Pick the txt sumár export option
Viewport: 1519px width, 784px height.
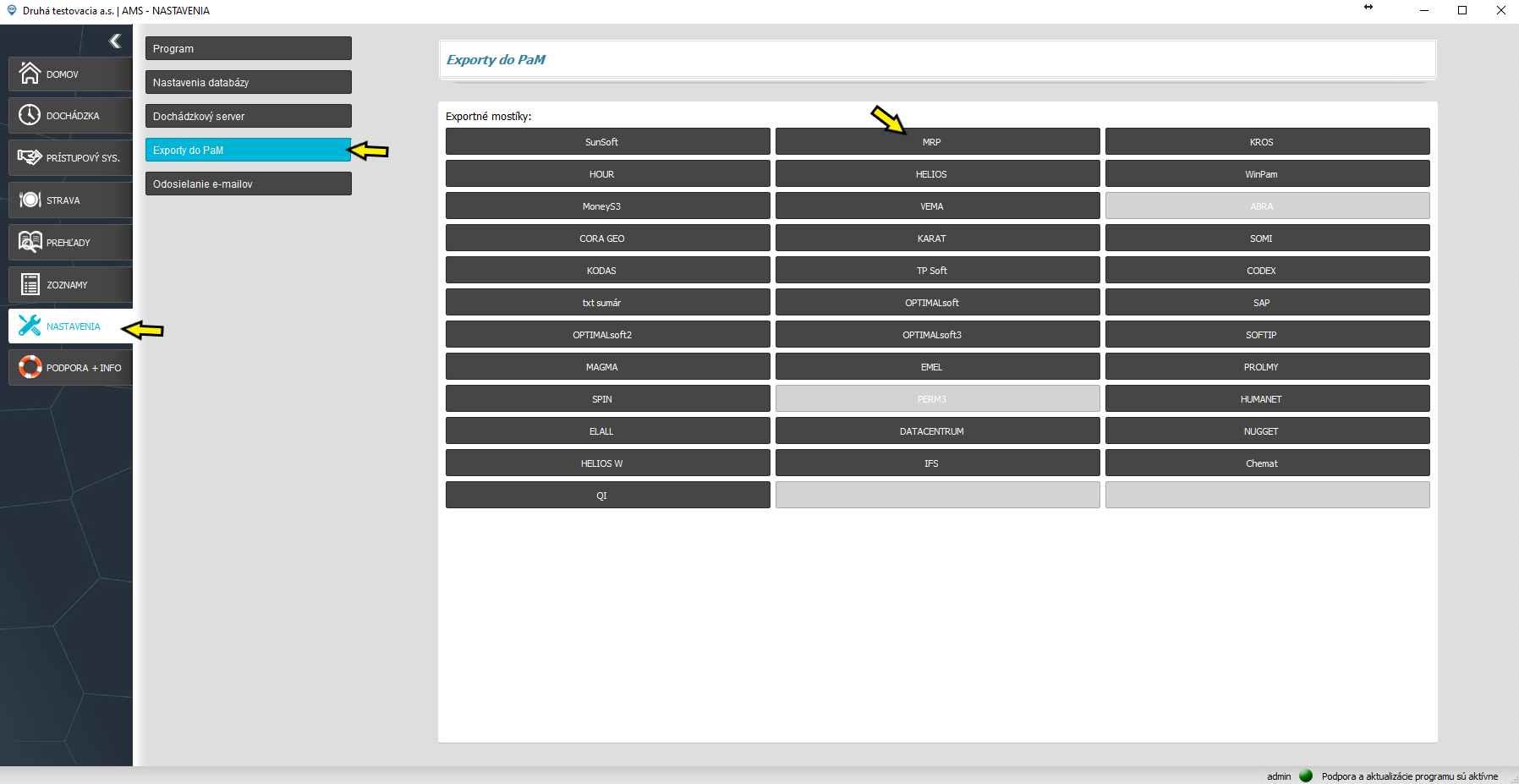tap(607, 302)
